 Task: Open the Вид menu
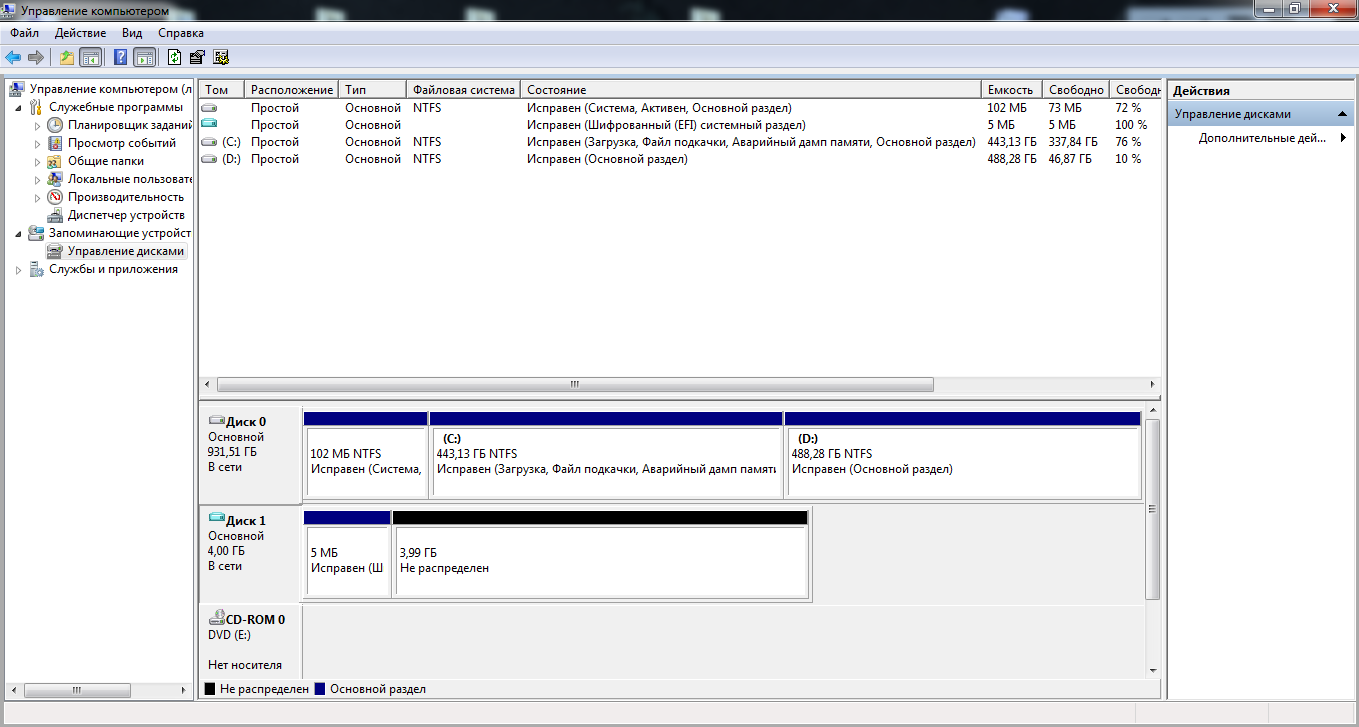coord(132,33)
